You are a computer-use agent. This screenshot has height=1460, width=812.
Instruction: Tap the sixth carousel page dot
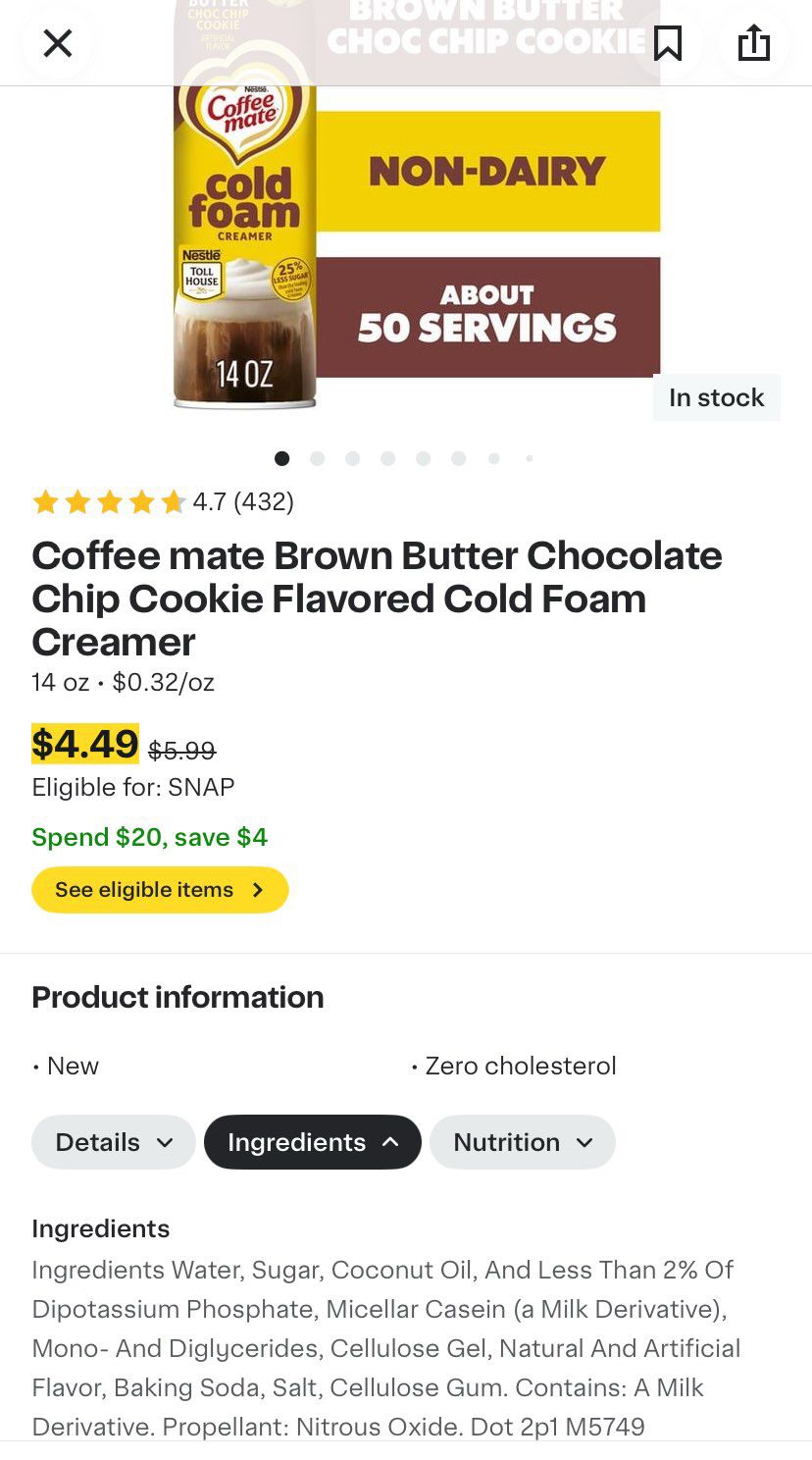458,458
